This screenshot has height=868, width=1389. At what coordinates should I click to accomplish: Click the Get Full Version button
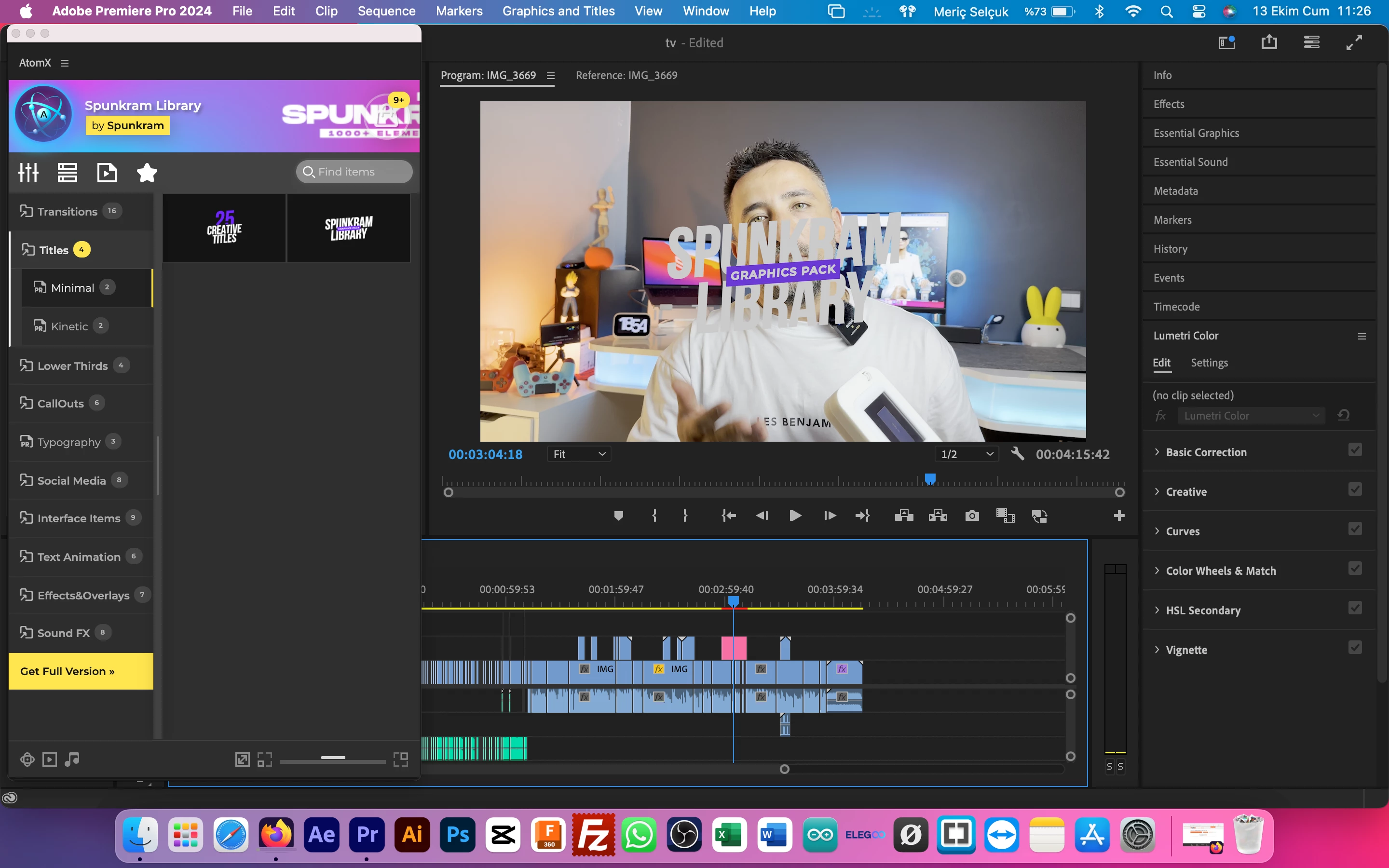pos(81,671)
